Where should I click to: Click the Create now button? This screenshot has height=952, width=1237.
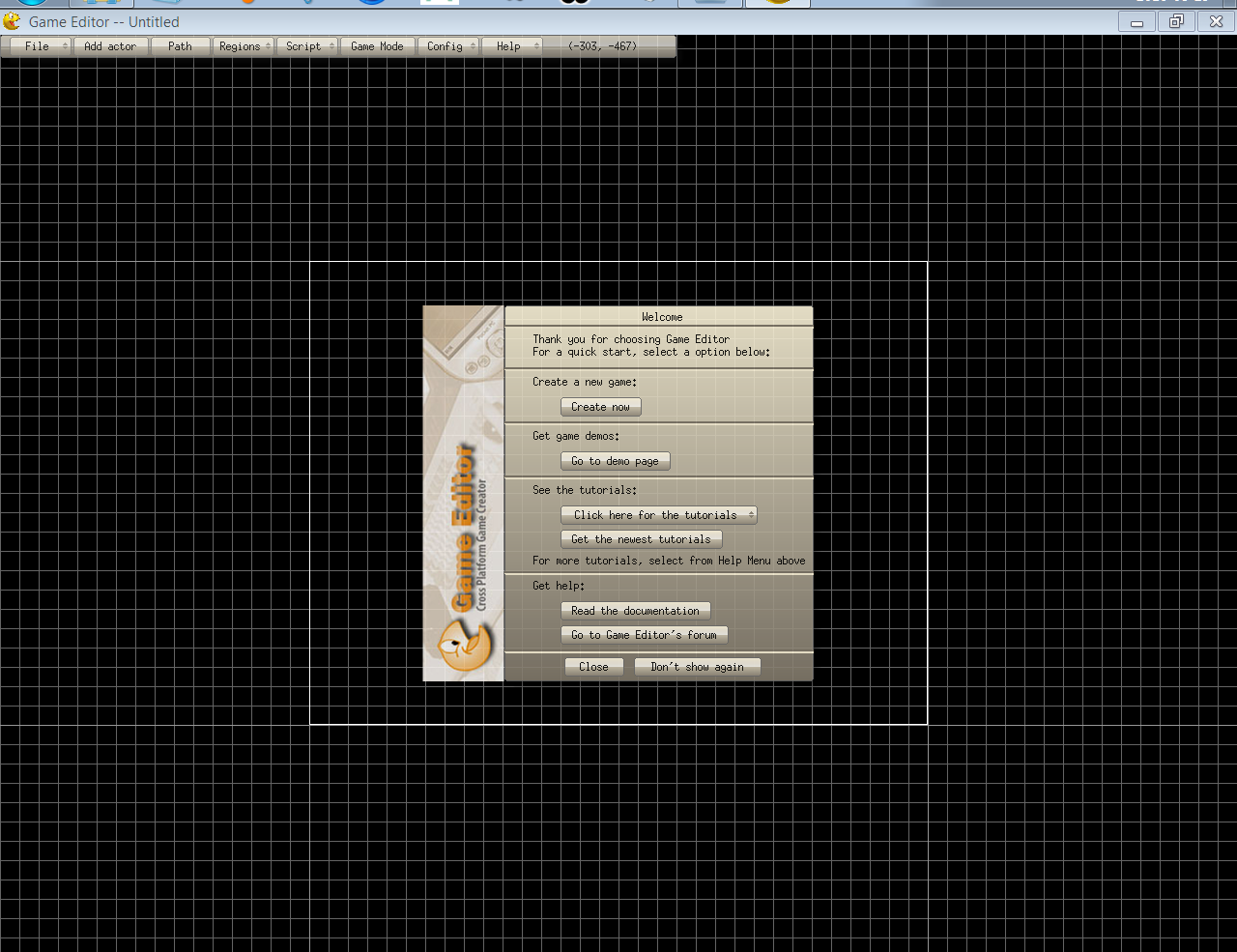coord(600,407)
